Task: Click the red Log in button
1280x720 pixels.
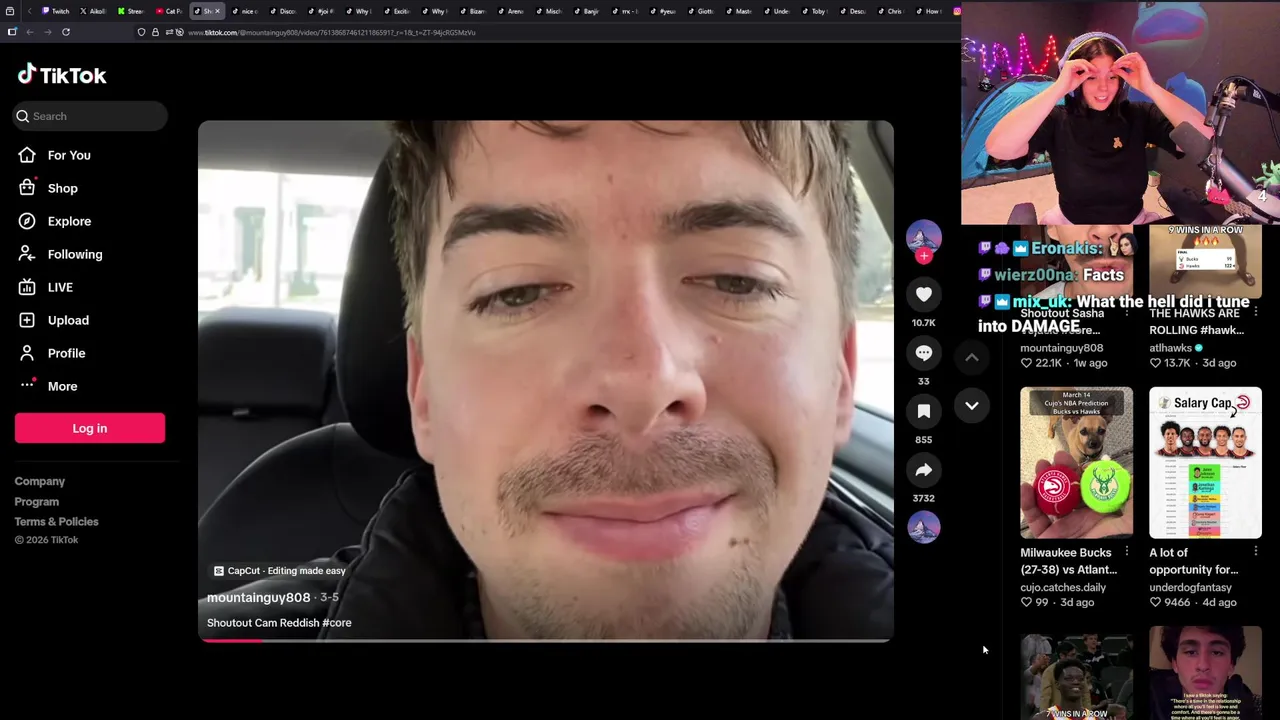Action: point(90,428)
